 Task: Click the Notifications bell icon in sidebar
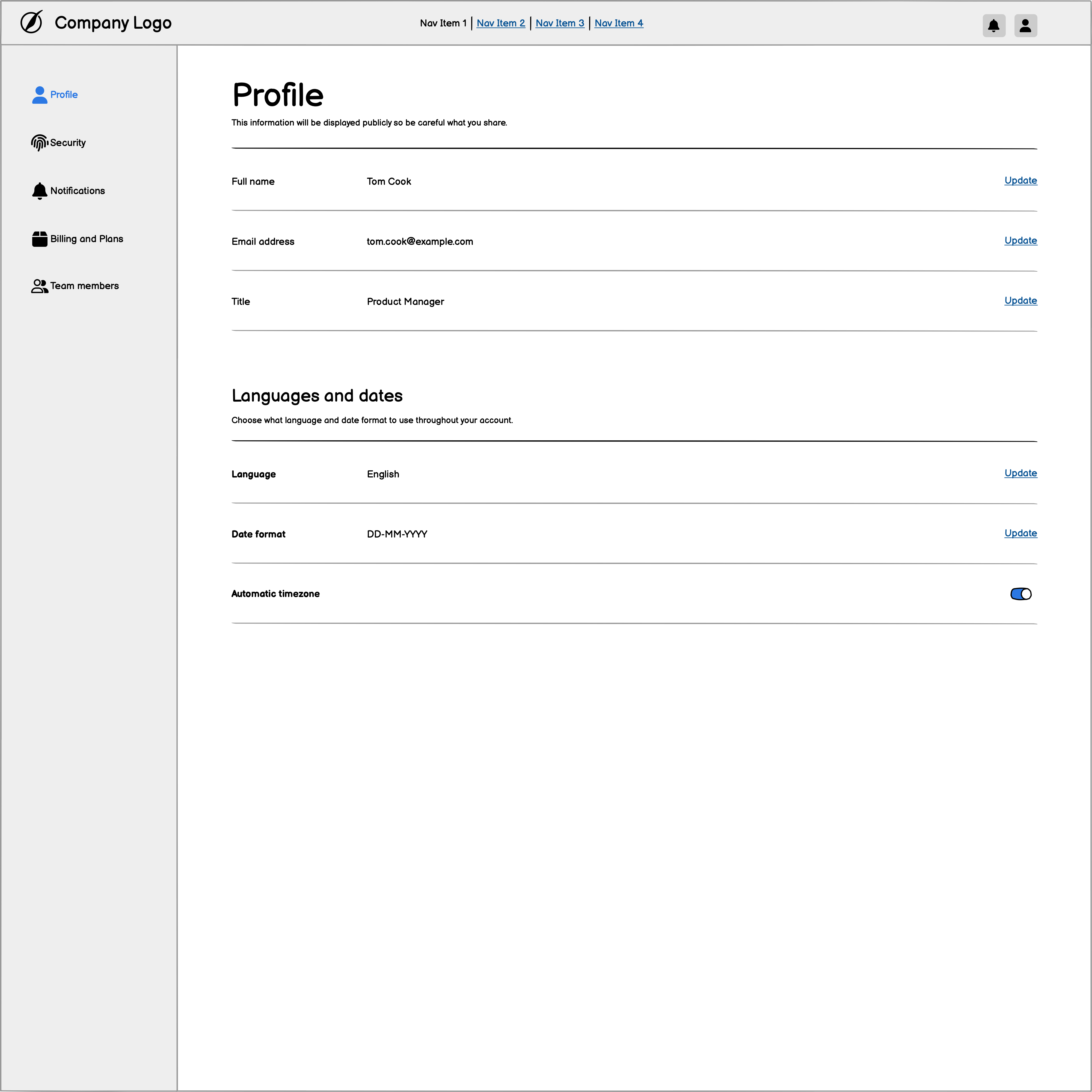pyautogui.click(x=40, y=191)
